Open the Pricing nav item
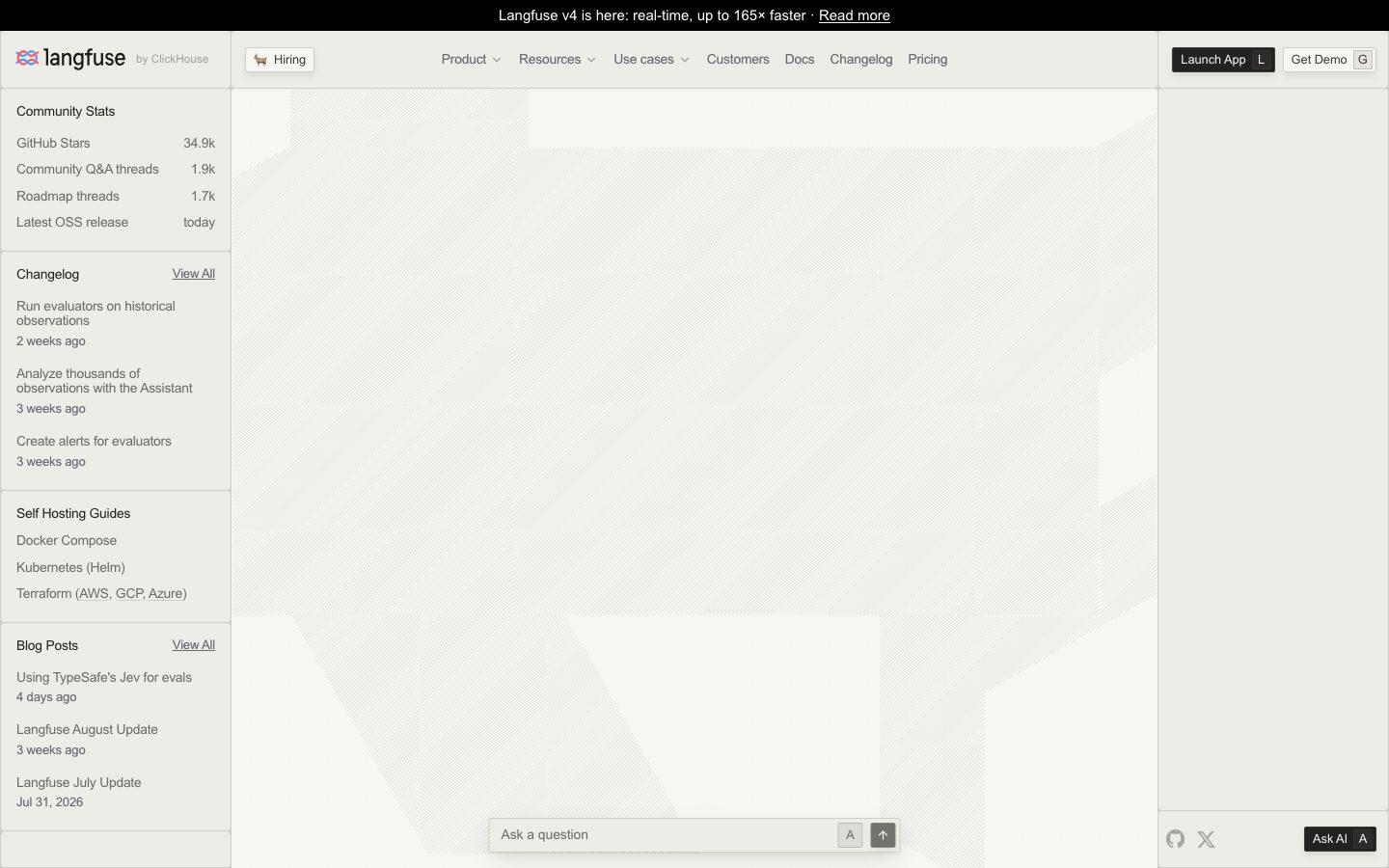1389x868 pixels. pyautogui.click(x=928, y=60)
